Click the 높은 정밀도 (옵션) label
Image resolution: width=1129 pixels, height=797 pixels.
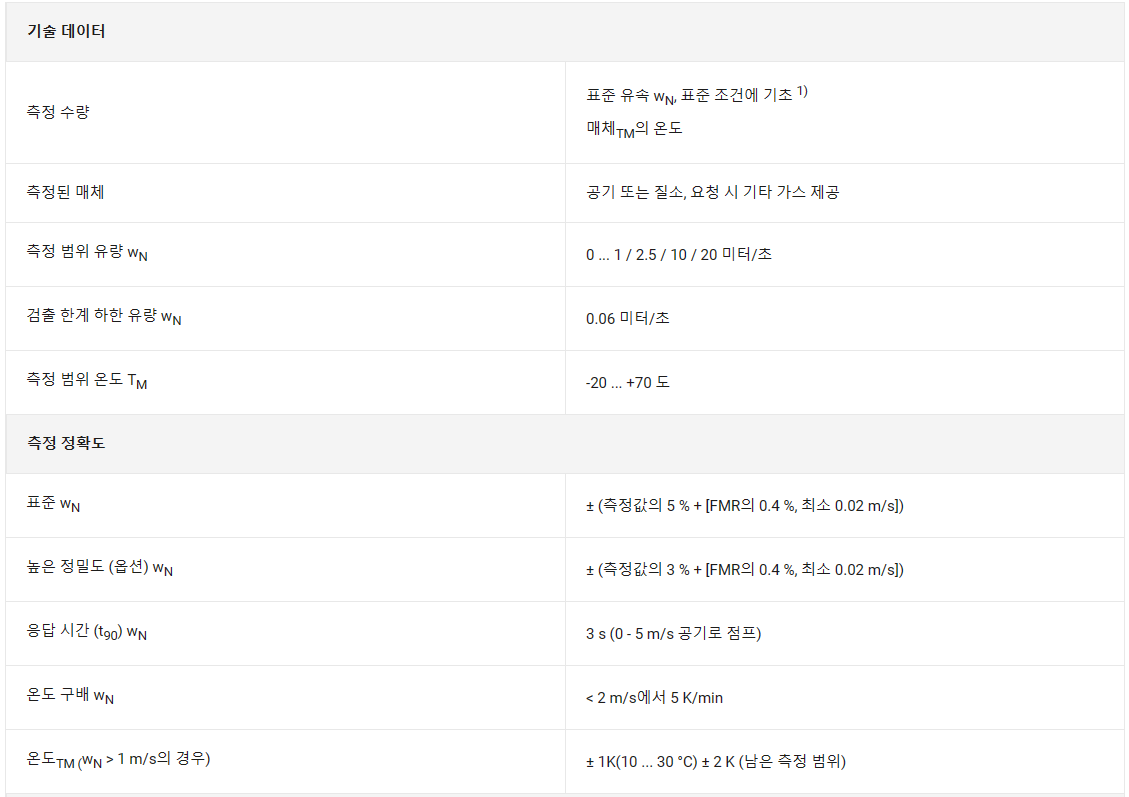pyautogui.click(x=100, y=569)
